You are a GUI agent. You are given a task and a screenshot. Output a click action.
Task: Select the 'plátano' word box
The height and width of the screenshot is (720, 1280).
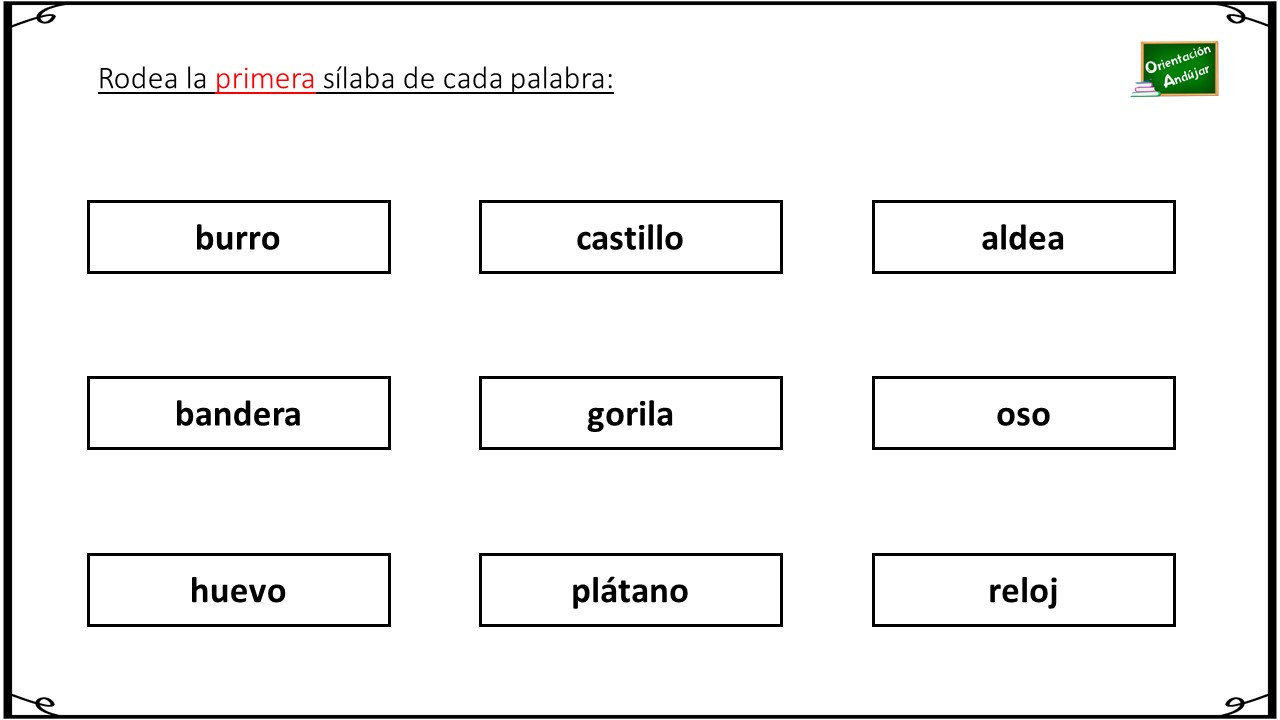click(x=630, y=590)
